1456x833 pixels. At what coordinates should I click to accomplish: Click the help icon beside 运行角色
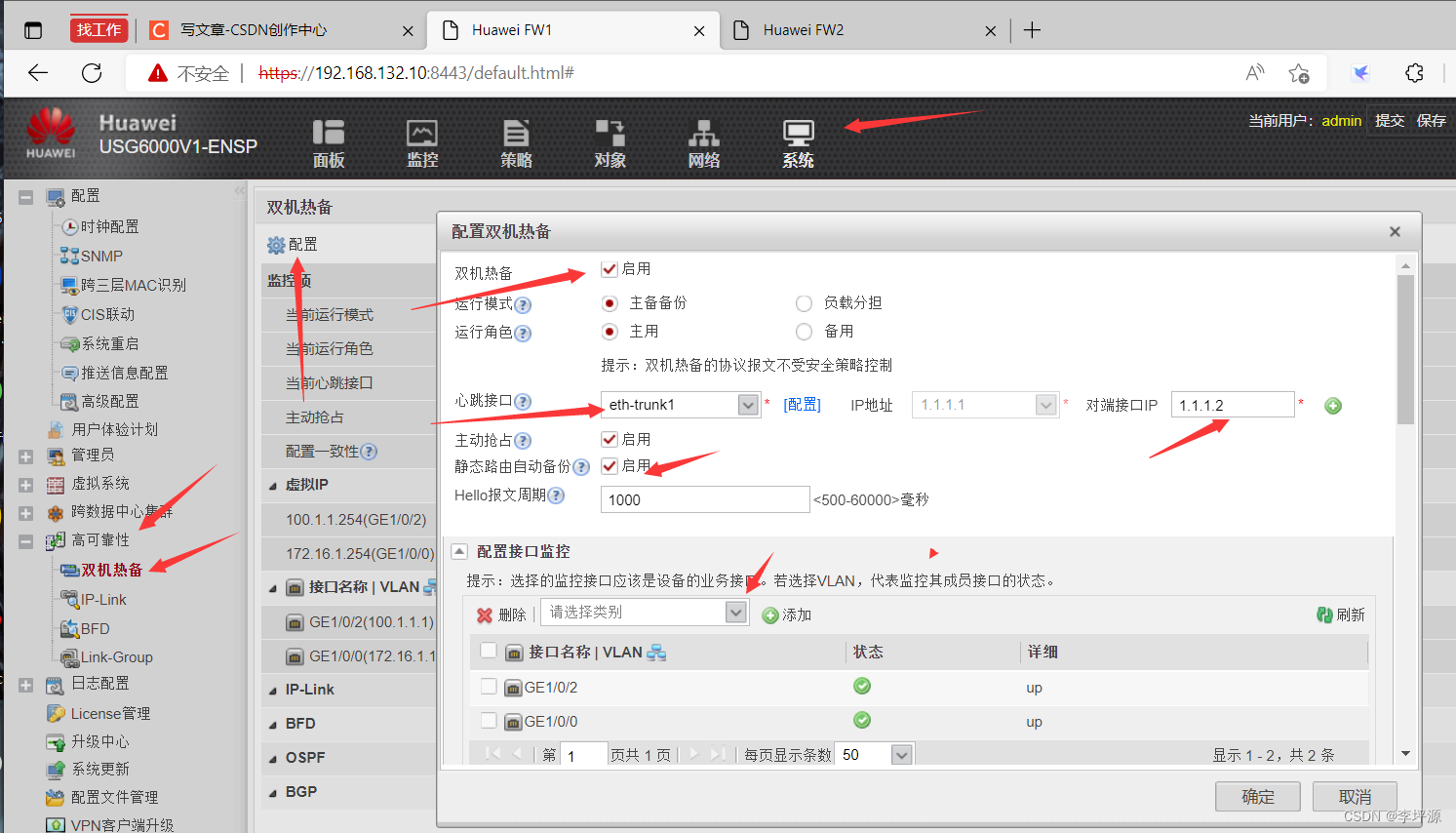pyautogui.click(x=523, y=334)
